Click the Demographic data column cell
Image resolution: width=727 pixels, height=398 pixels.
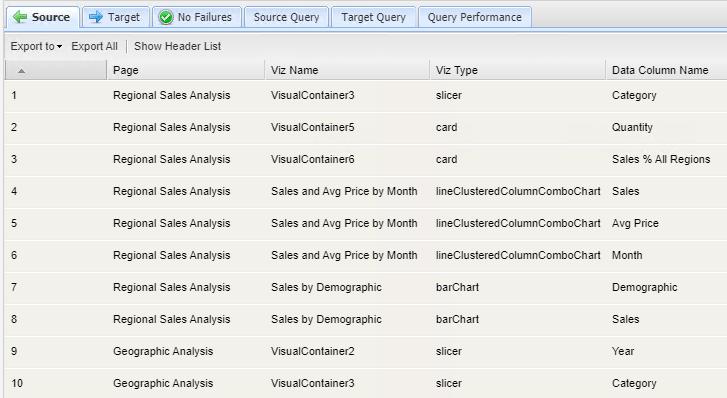coord(644,288)
